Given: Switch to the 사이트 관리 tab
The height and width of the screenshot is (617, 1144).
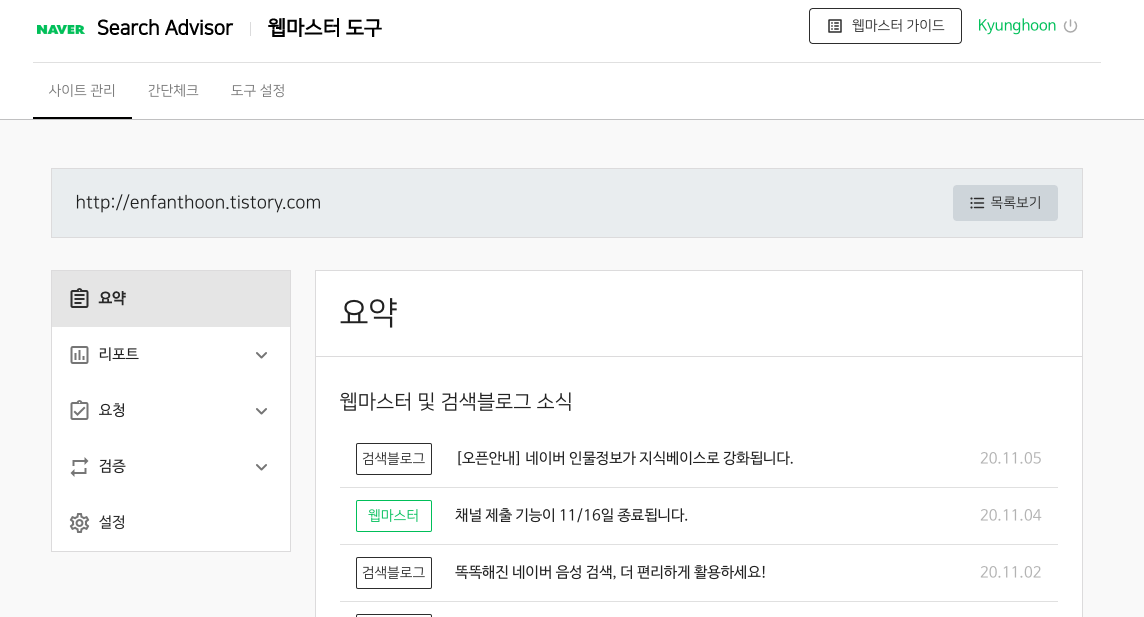Looking at the screenshot, I should [x=82, y=90].
